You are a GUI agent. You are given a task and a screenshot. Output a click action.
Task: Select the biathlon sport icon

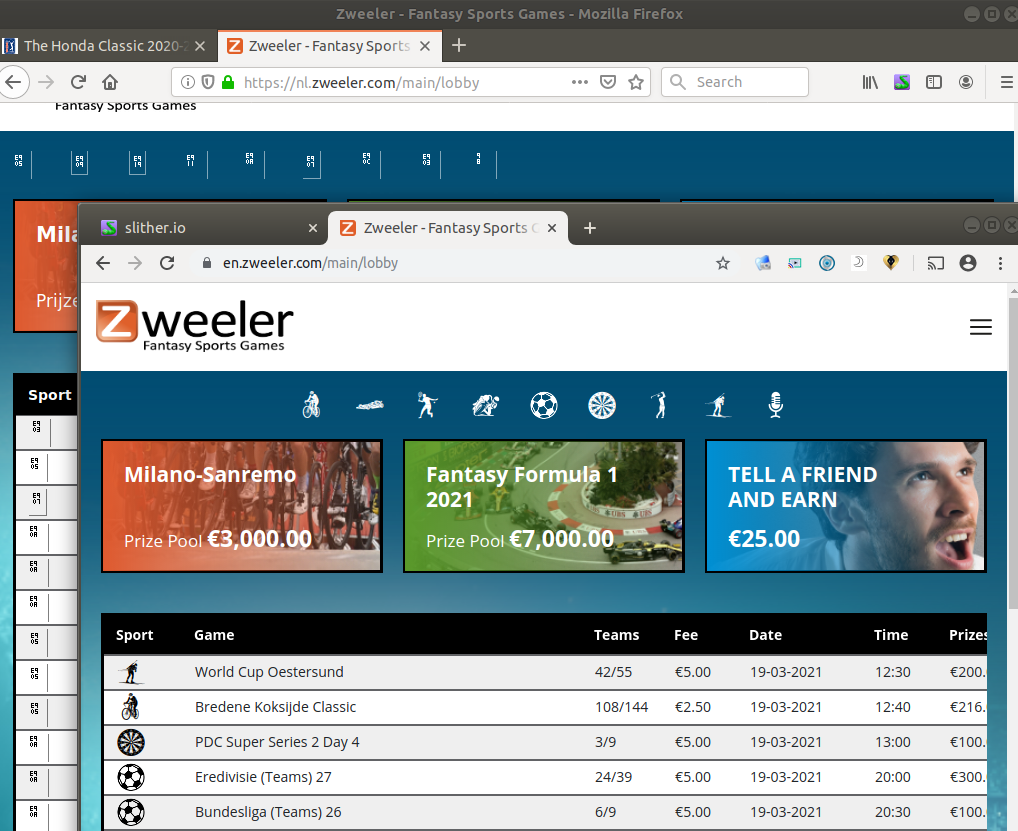tap(718, 405)
